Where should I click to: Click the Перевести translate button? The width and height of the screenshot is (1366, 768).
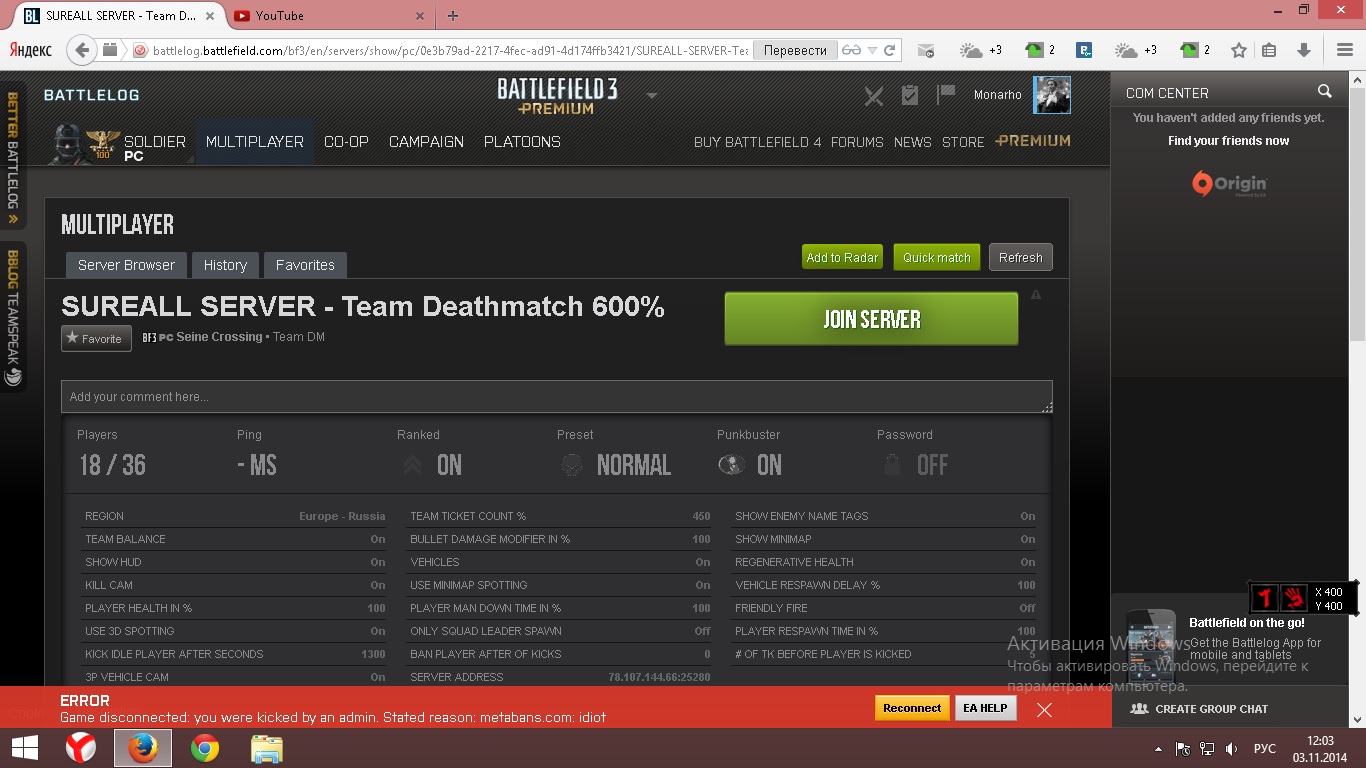795,50
